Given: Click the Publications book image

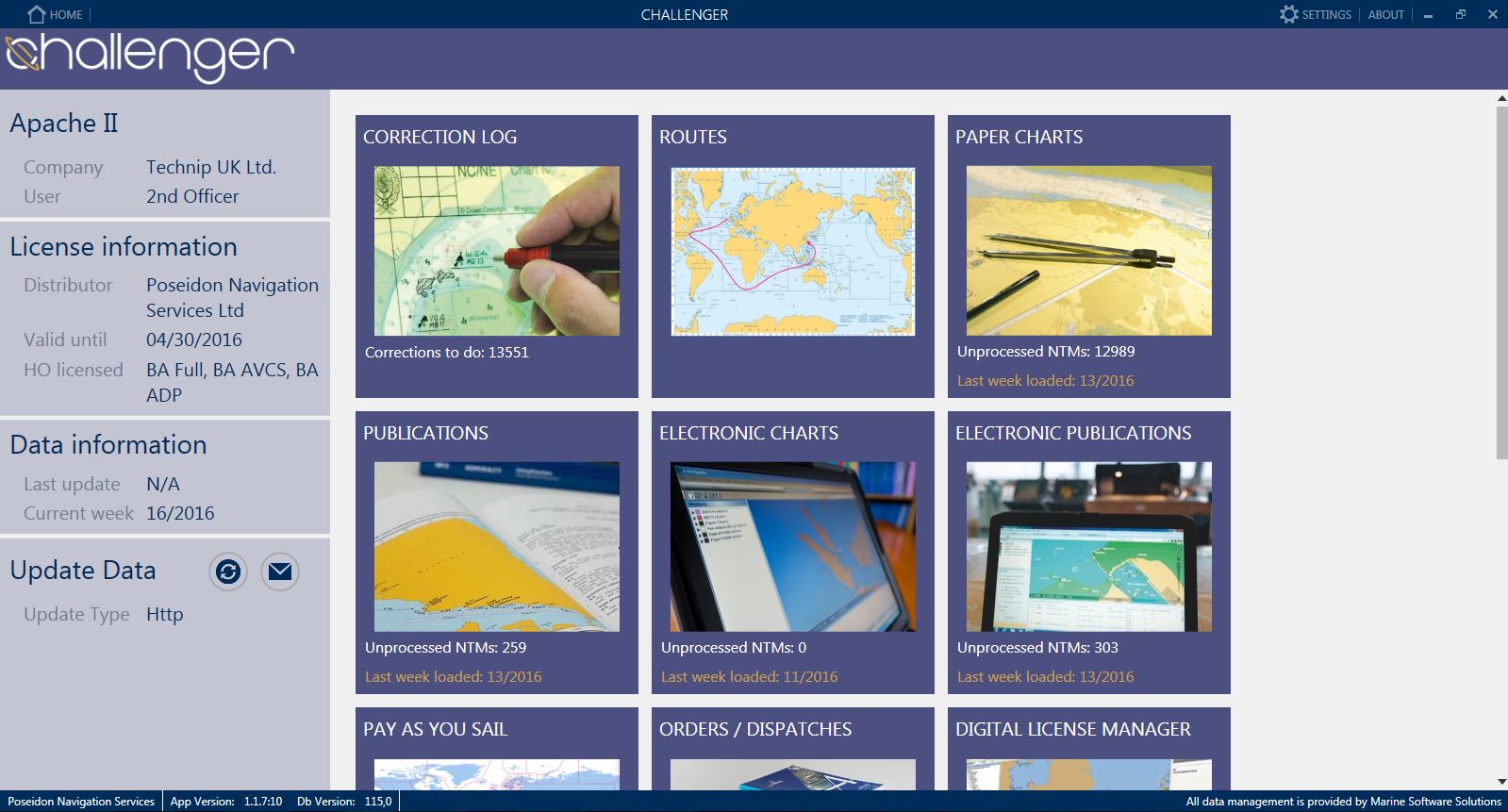Looking at the screenshot, I should click(497, 547).
